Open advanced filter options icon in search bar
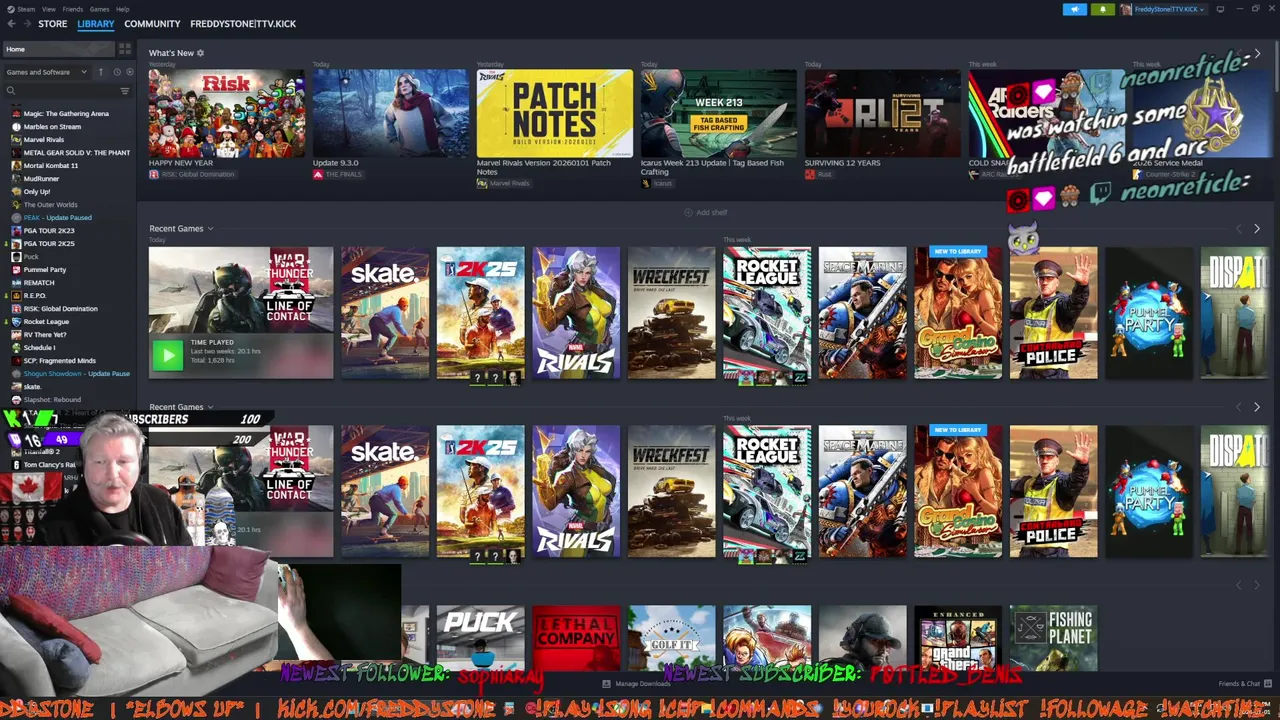The width and height of the screenshot is (1280, 720). [125, 91]
